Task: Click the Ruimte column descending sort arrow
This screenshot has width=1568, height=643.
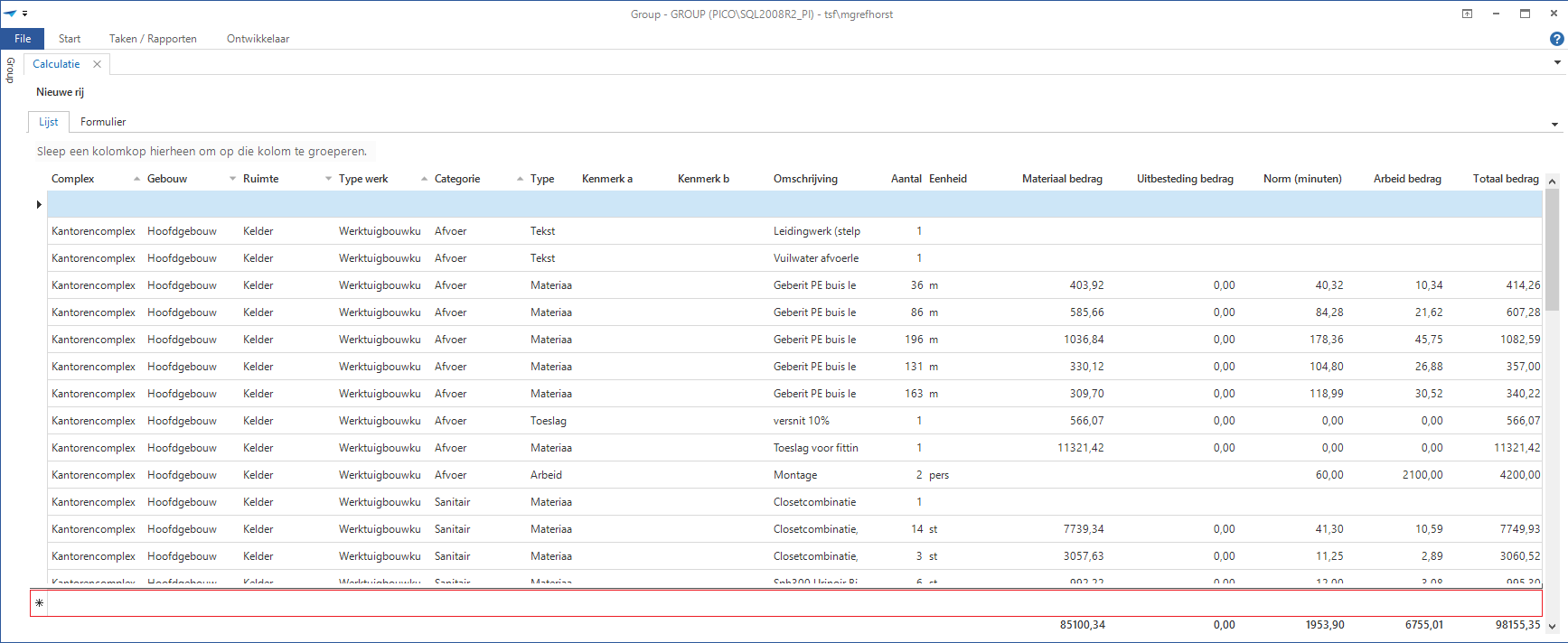Action: click(x=329, y=179)
